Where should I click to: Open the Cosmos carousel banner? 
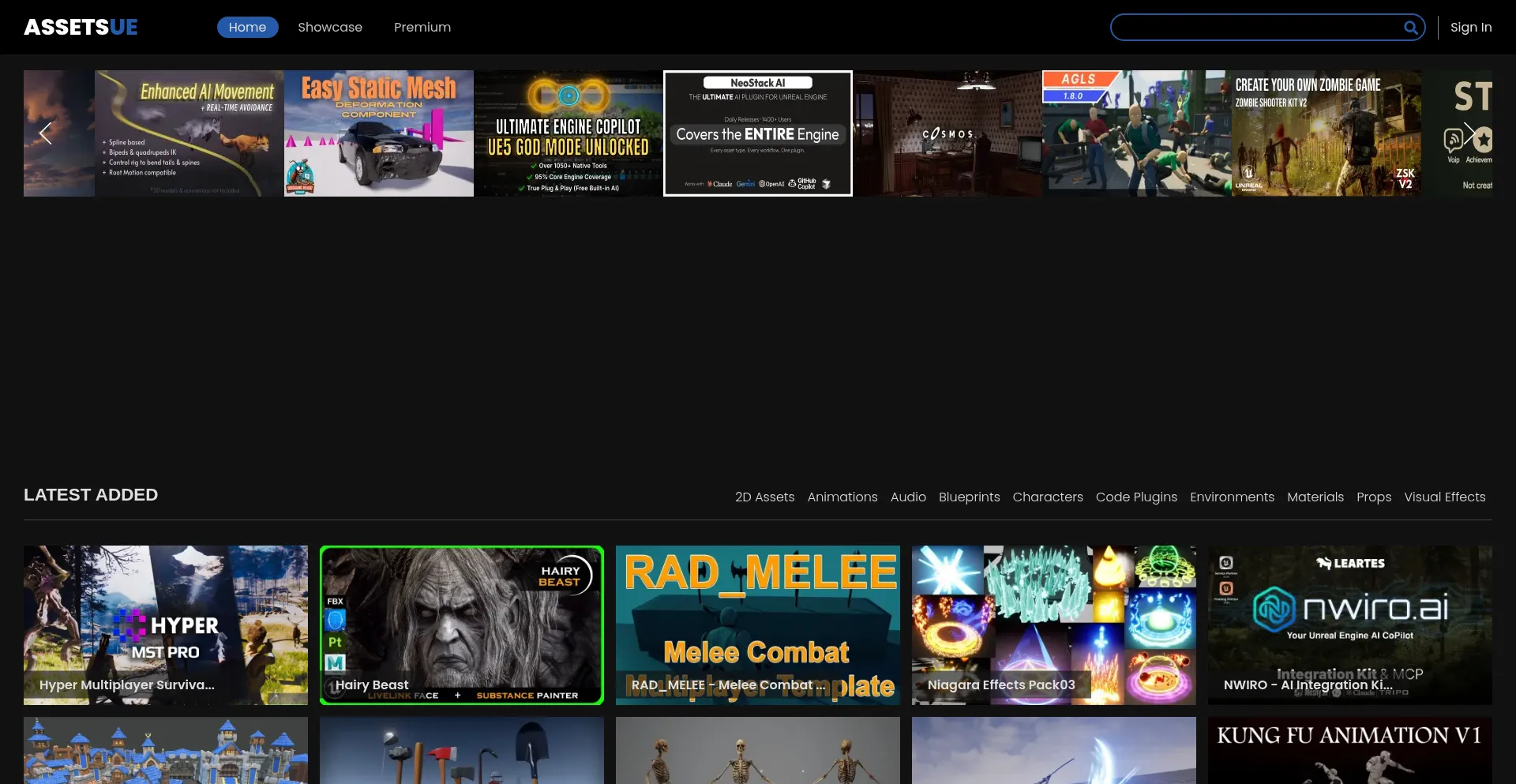tap(947, 133)
